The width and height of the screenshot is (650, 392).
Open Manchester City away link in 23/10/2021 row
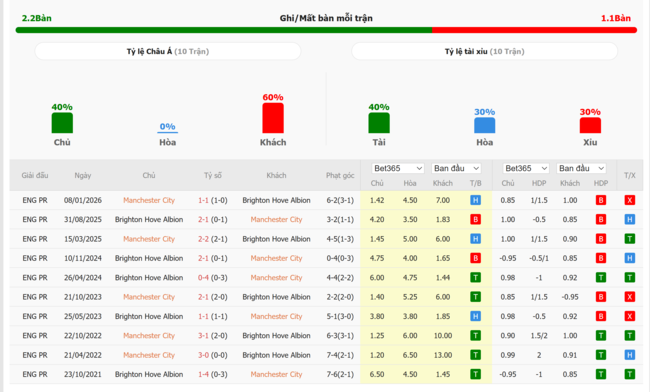click(x=276, y=374)
